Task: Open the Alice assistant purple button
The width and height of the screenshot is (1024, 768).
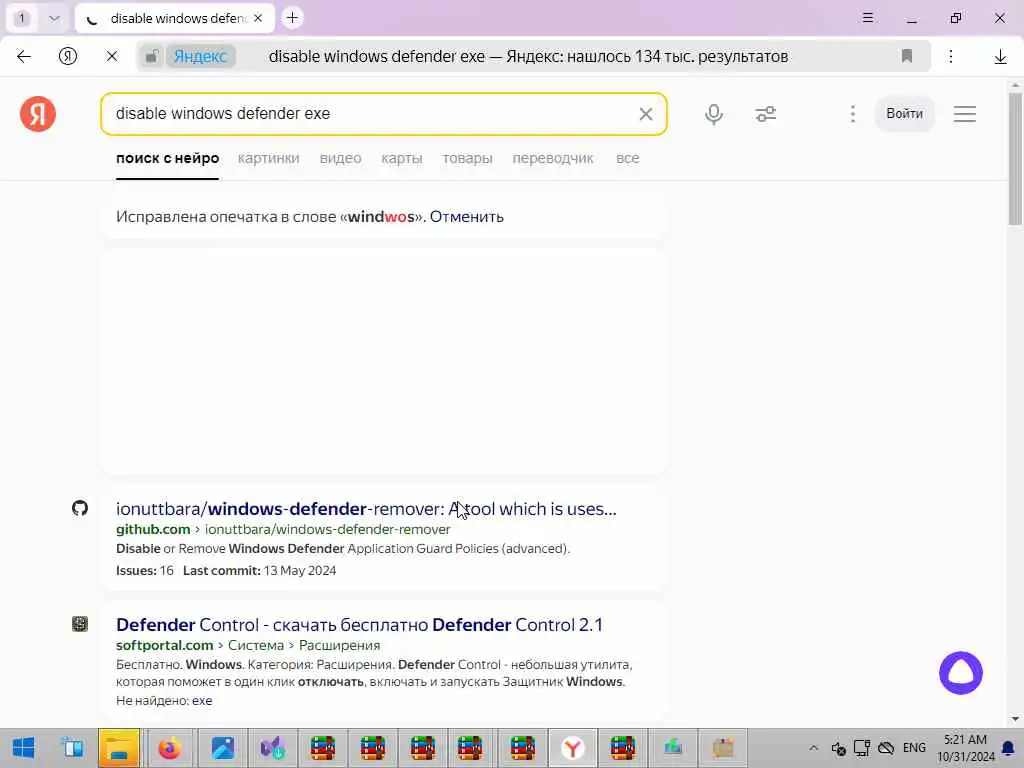Action: pyautogui.click(x=961, y=673)
